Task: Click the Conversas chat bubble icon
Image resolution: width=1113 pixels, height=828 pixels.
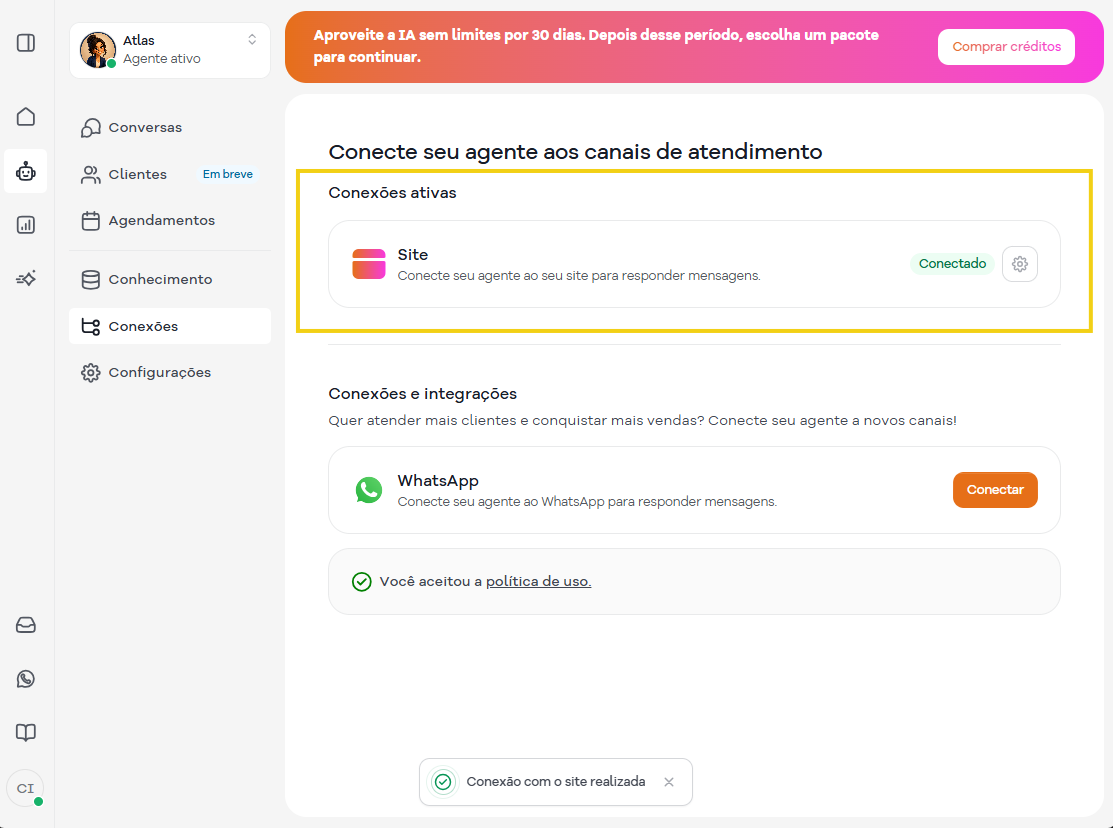Action: point(91,128)
